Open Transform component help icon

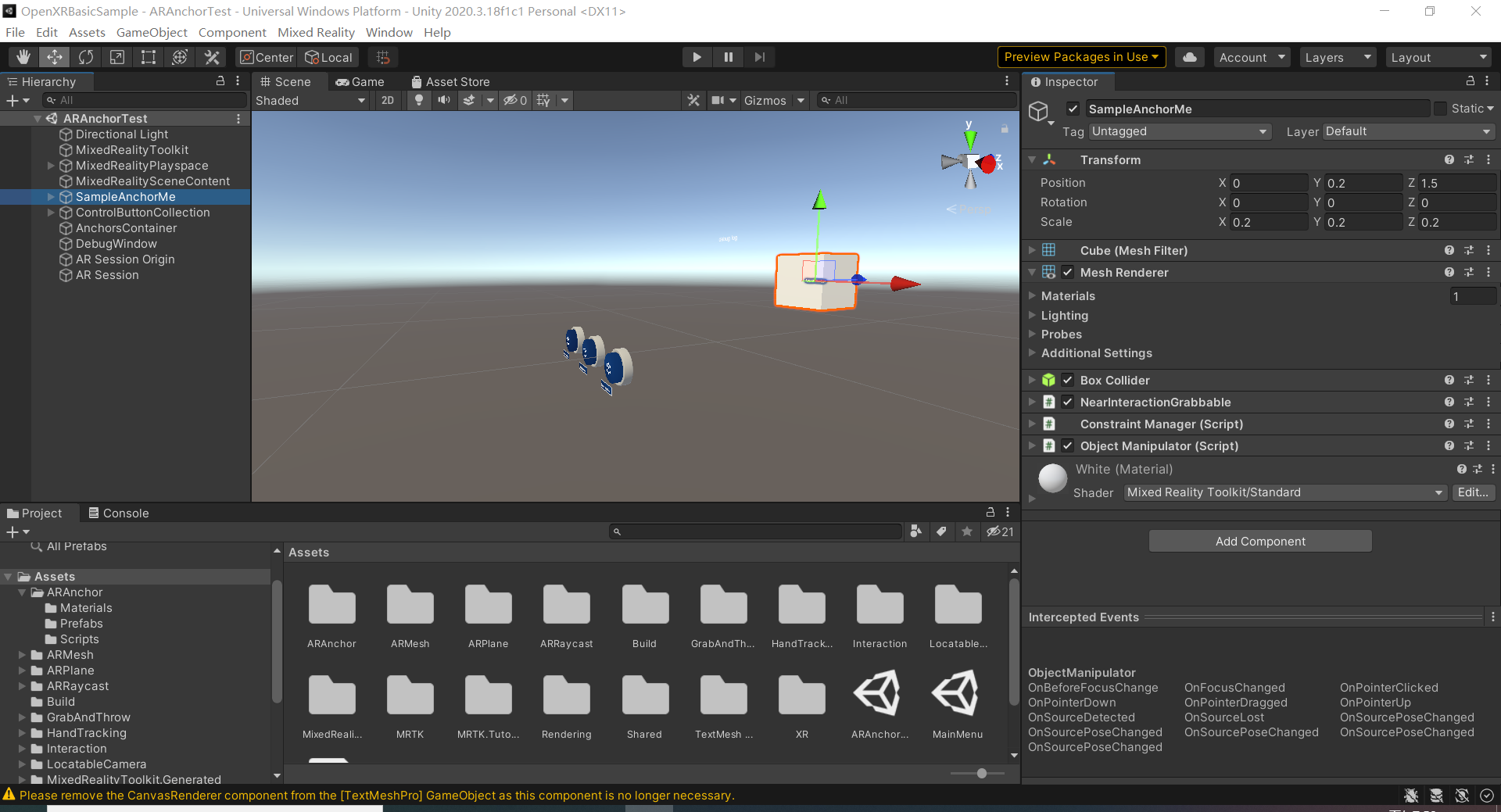tap(1449, 159)
